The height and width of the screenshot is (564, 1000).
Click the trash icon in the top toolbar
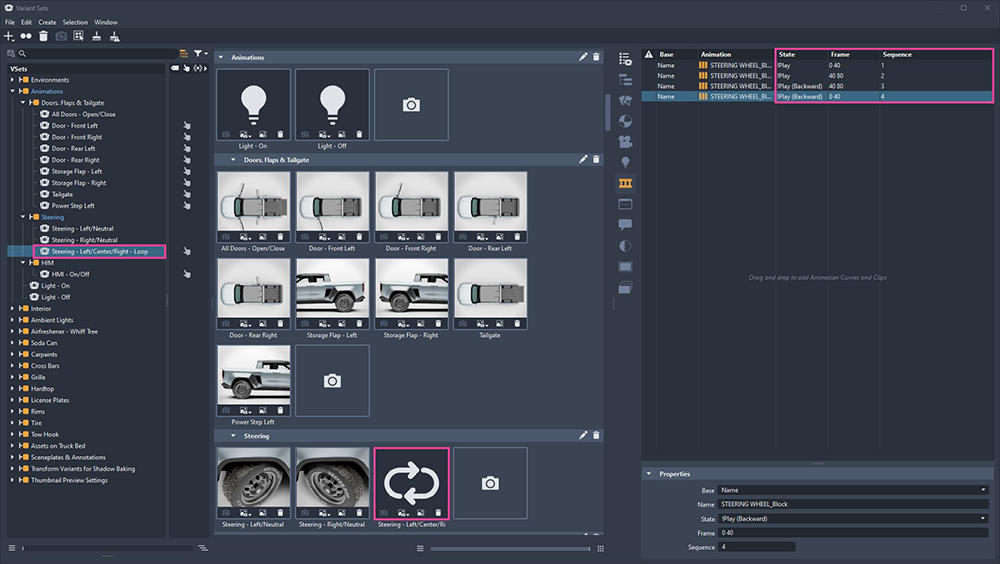43,36
